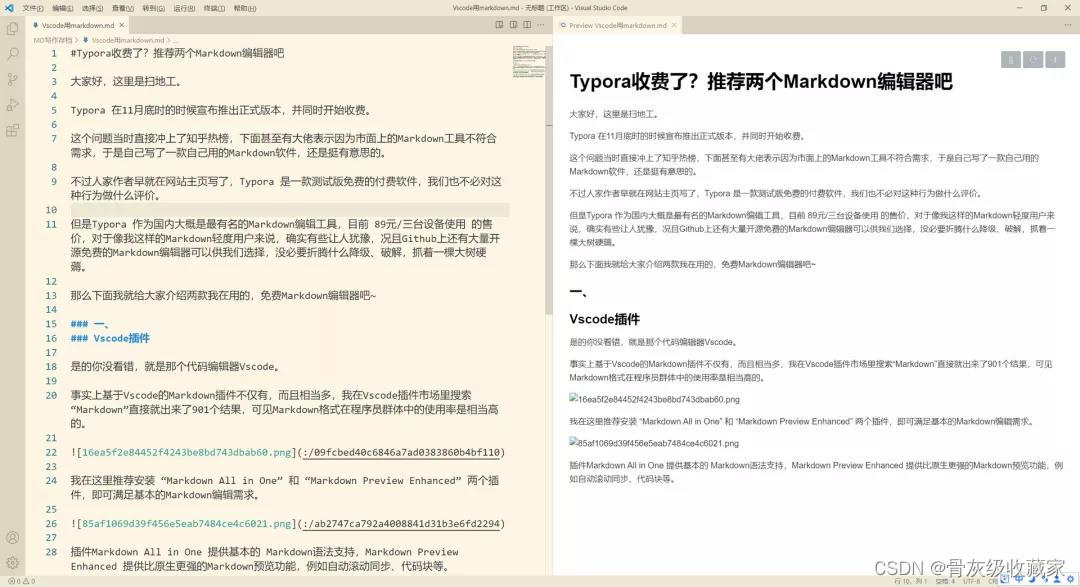The height and width of the screenshot is (587, 1080).
Task: Click the path :/09fcbed40c6846a7ad0383860b4bf110 on line 22
Action: (x=402, y=453)
